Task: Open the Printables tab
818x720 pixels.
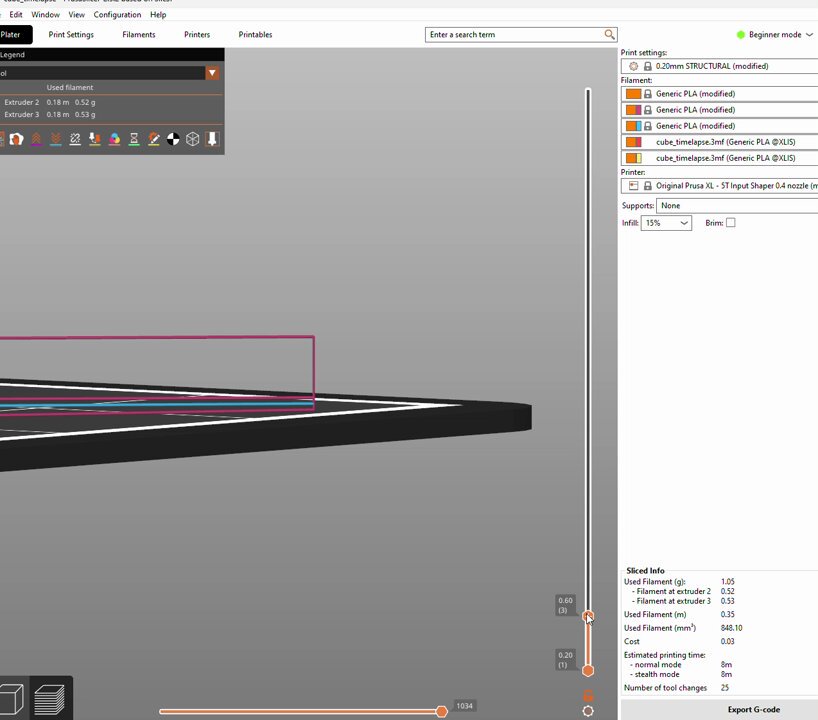Action: [255, 34]
